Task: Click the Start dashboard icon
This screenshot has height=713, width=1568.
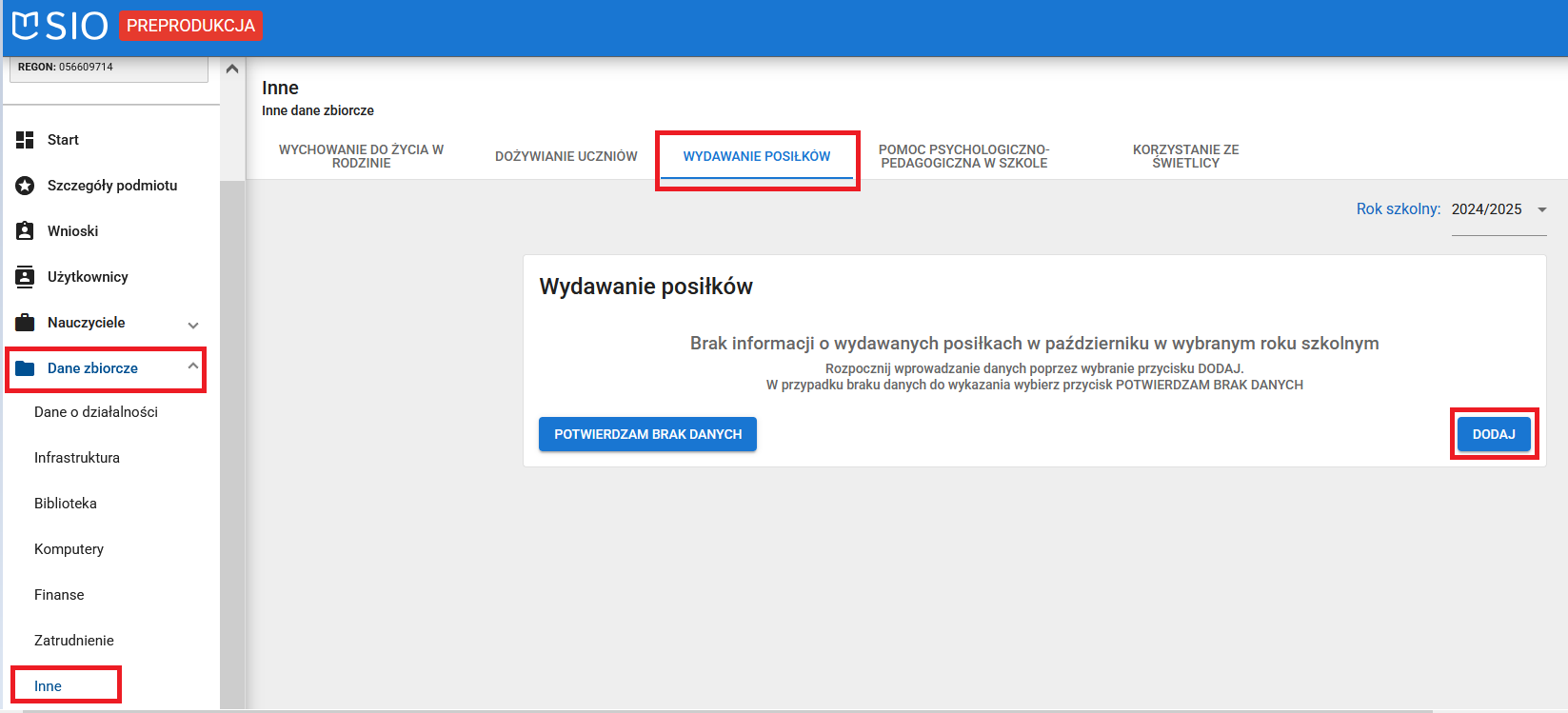Action: click(x=25, y=140)
